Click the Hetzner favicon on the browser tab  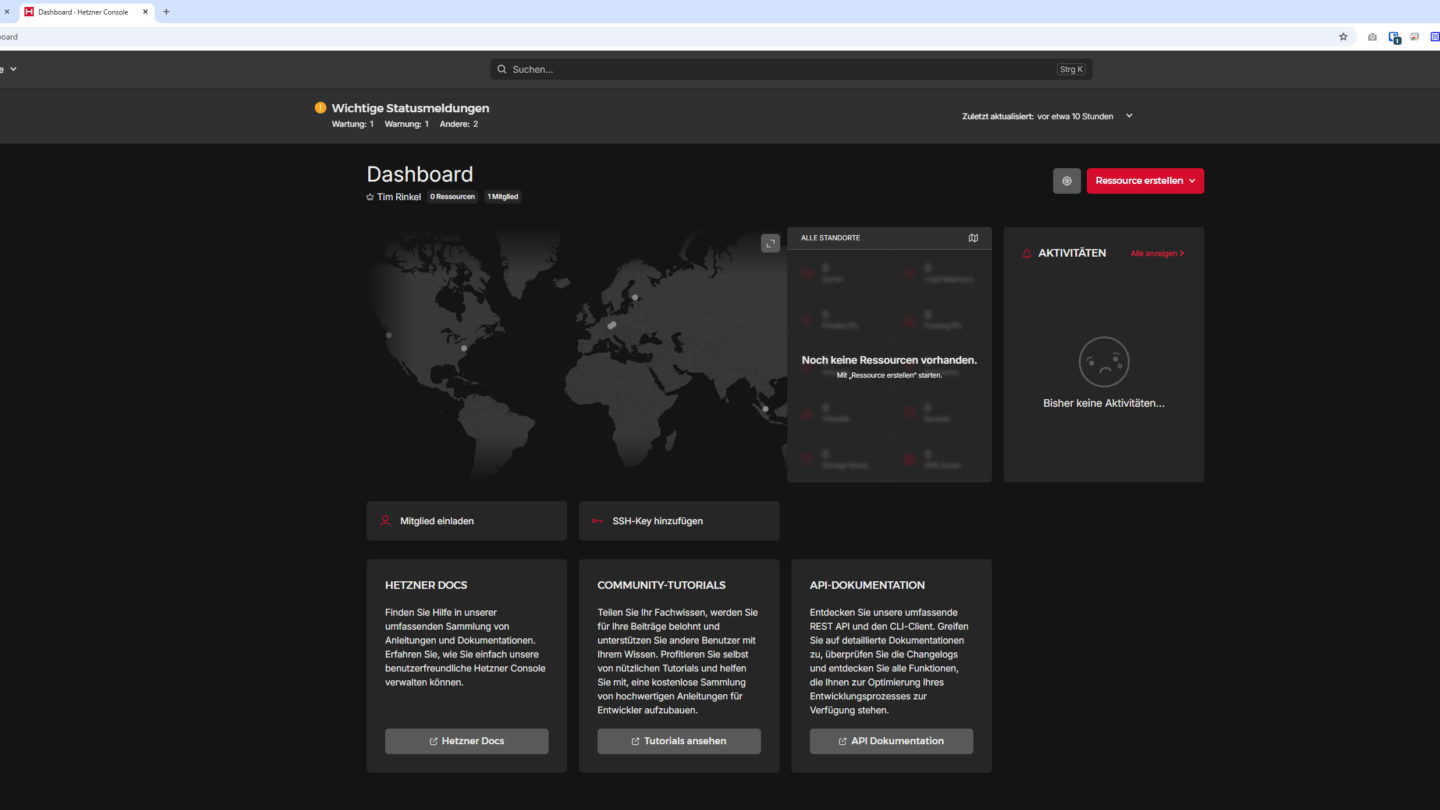click(x=29, y=12)
